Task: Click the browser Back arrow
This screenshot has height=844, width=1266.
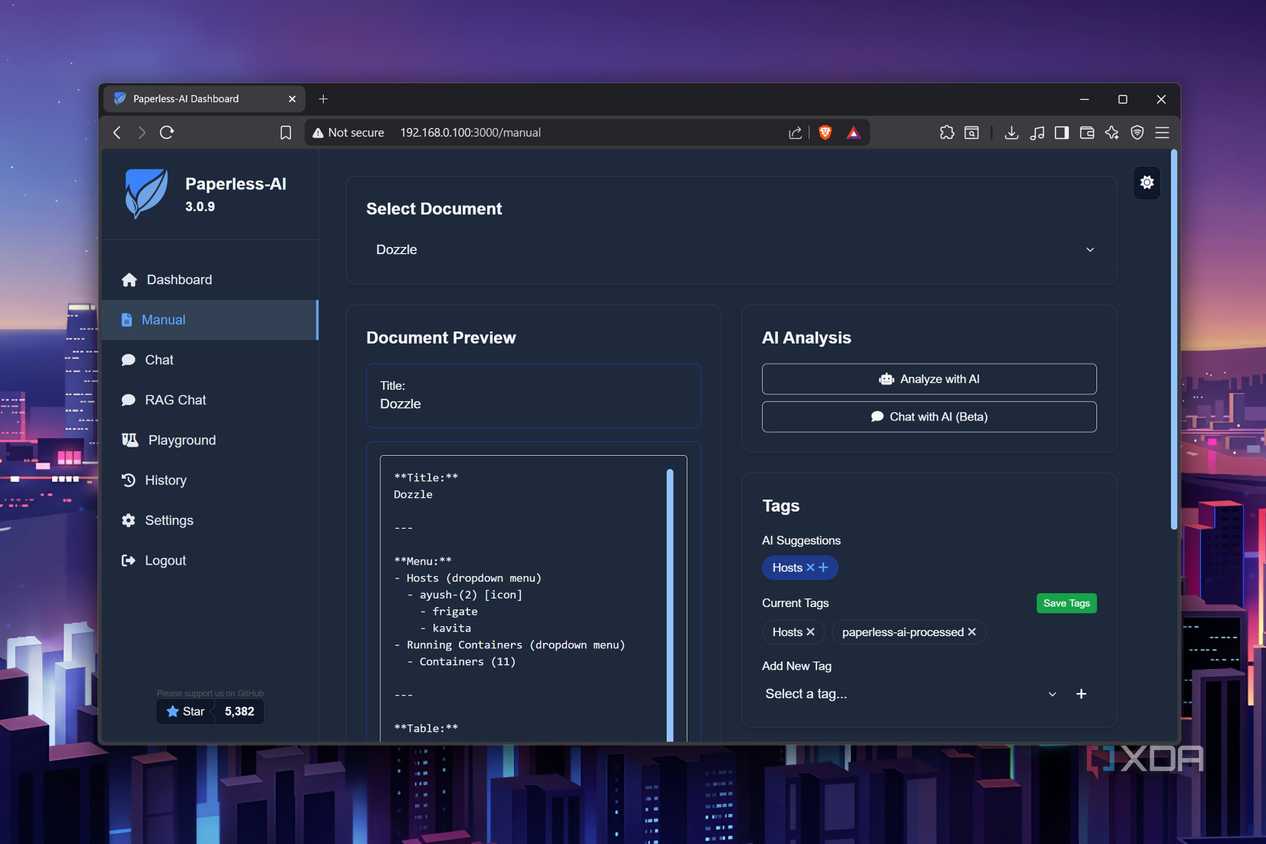Action: click(x=117, y=132)
